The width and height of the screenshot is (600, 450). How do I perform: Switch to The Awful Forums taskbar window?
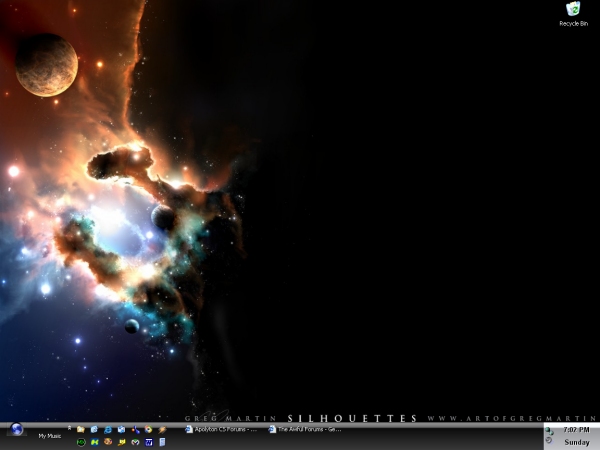coord(305,429)
